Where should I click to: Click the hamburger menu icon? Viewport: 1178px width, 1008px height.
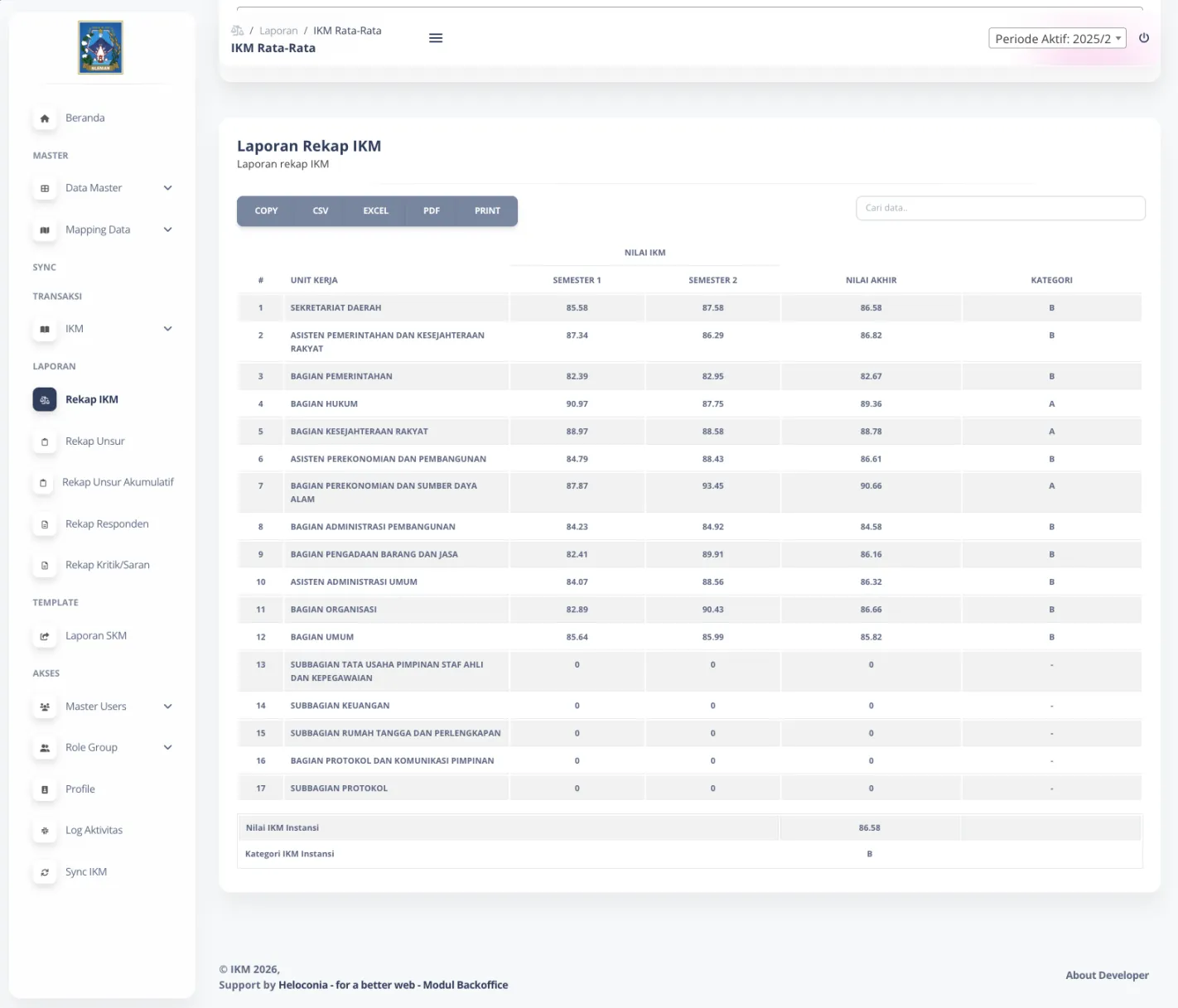pos(435,38)
